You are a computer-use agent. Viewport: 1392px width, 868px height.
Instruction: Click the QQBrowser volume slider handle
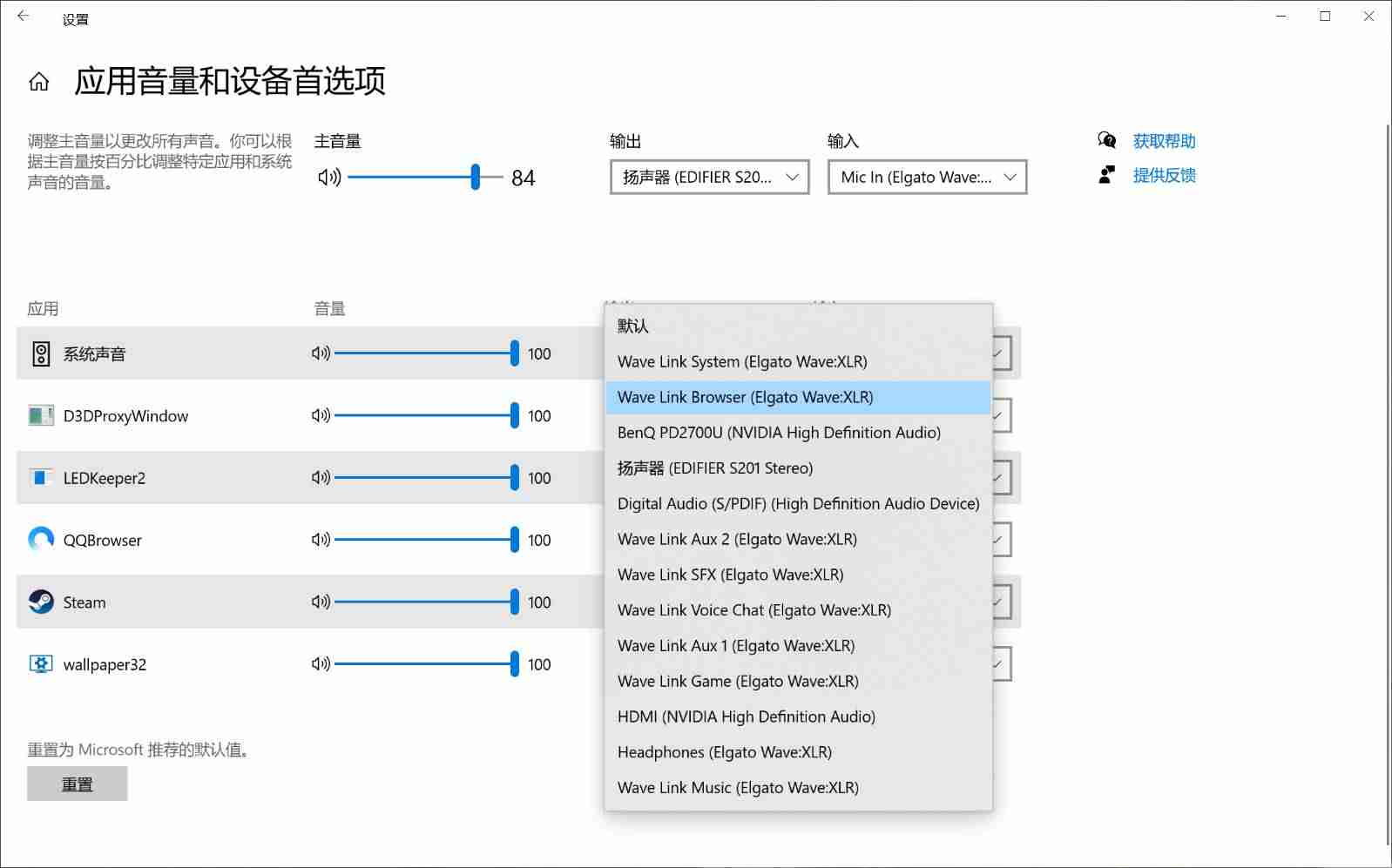(x=515, y=540)
